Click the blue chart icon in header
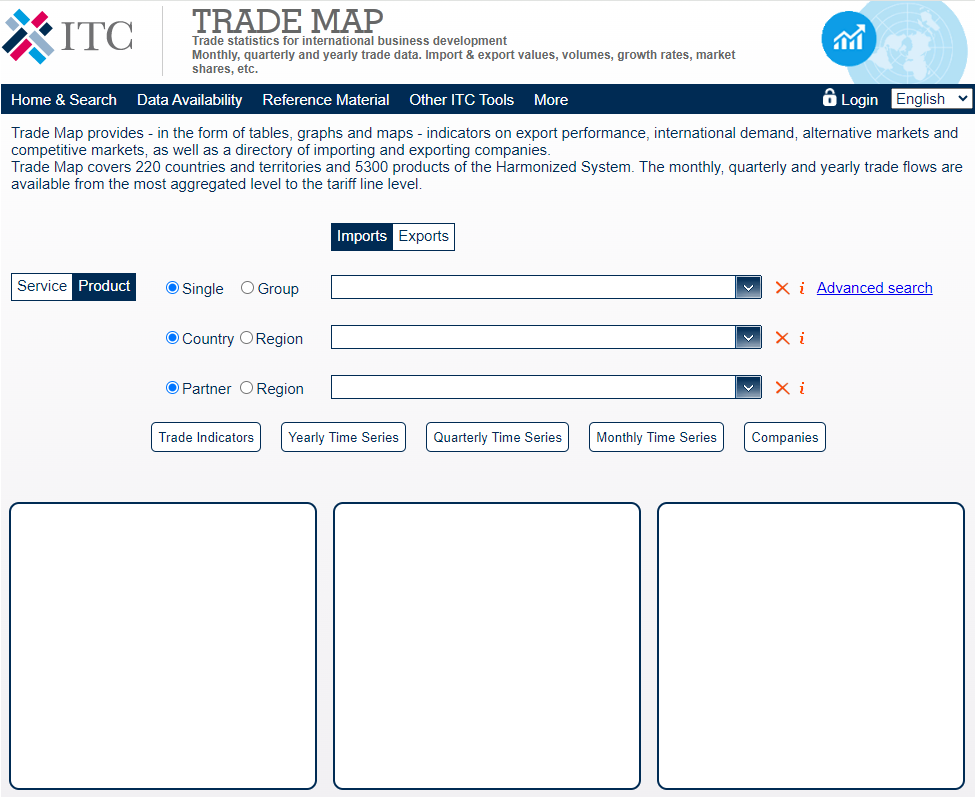975x797 pixels. click(848, 39)
